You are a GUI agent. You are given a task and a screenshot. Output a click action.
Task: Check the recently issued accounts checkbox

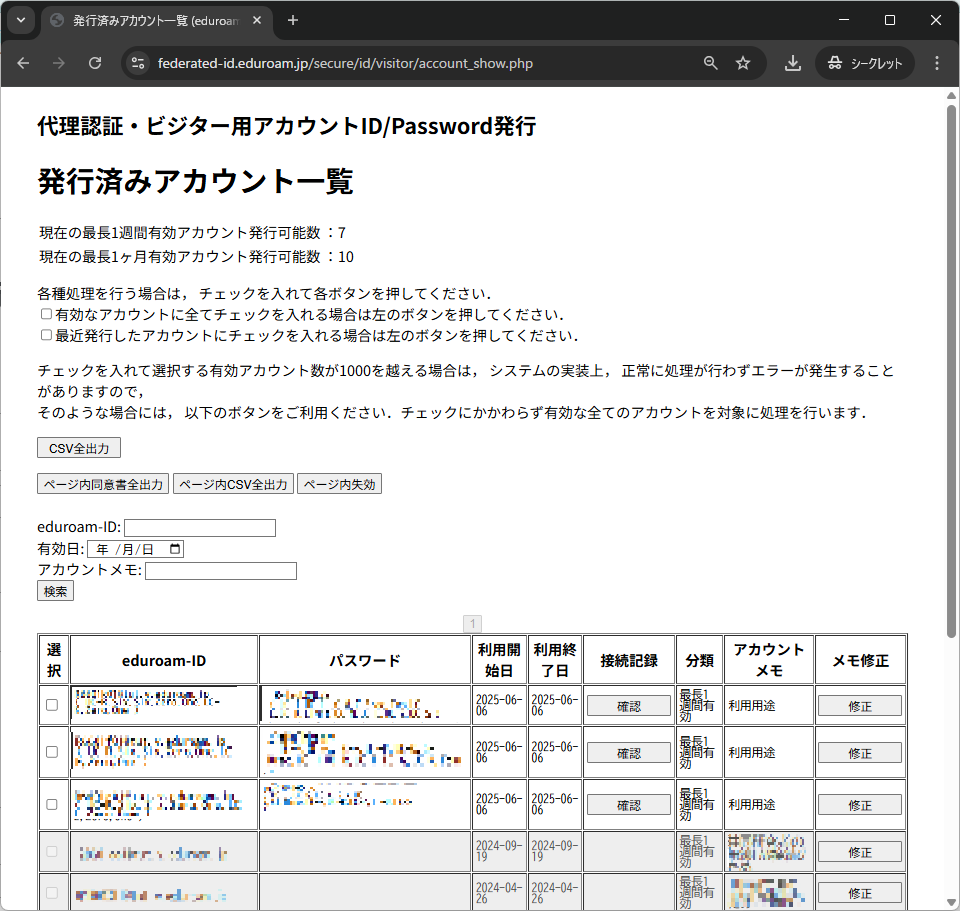(x=46, y=336)
